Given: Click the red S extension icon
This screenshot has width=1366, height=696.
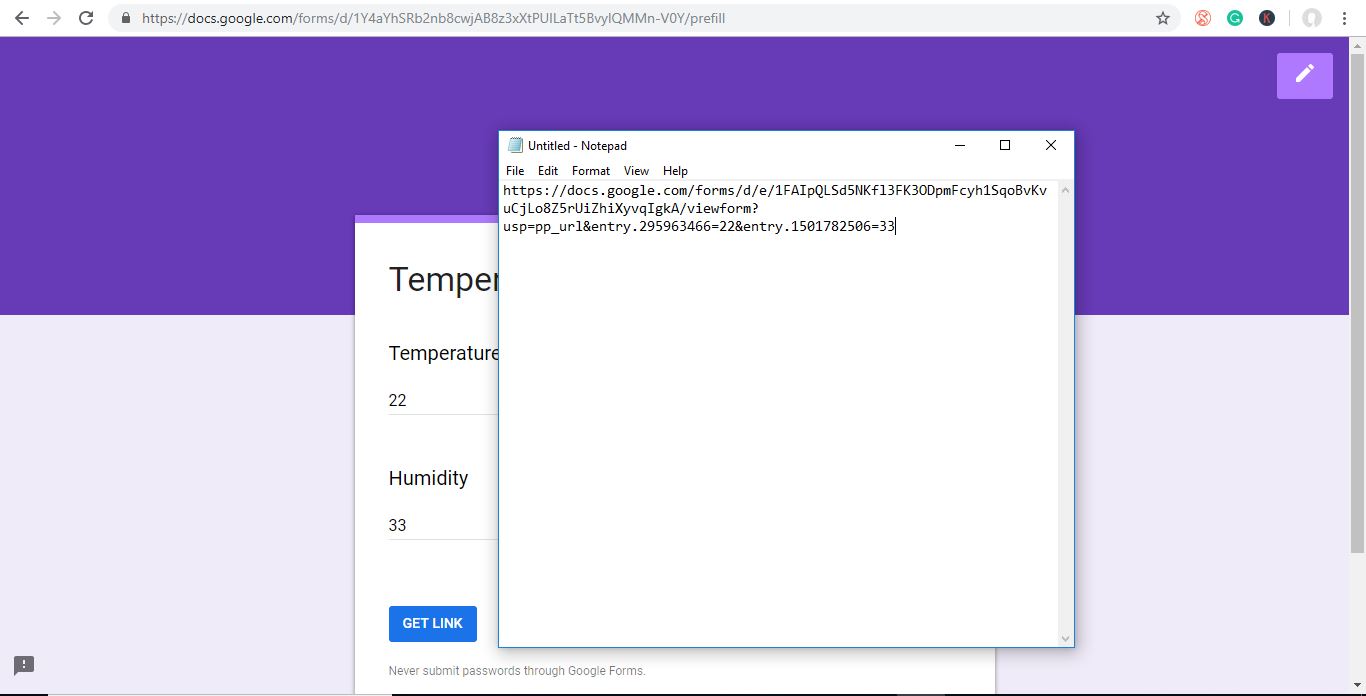Looking at the screenshot, I should coord(1203,18).
